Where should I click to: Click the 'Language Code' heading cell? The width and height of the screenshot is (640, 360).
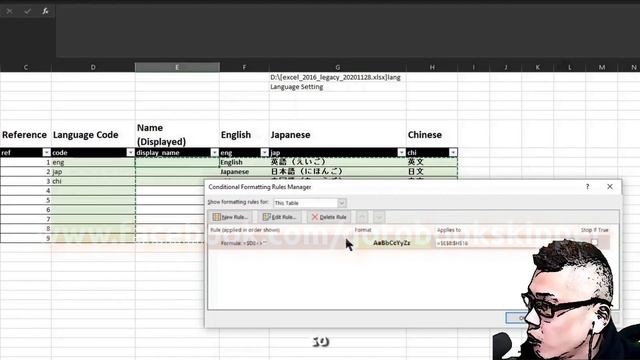(93, 135)
